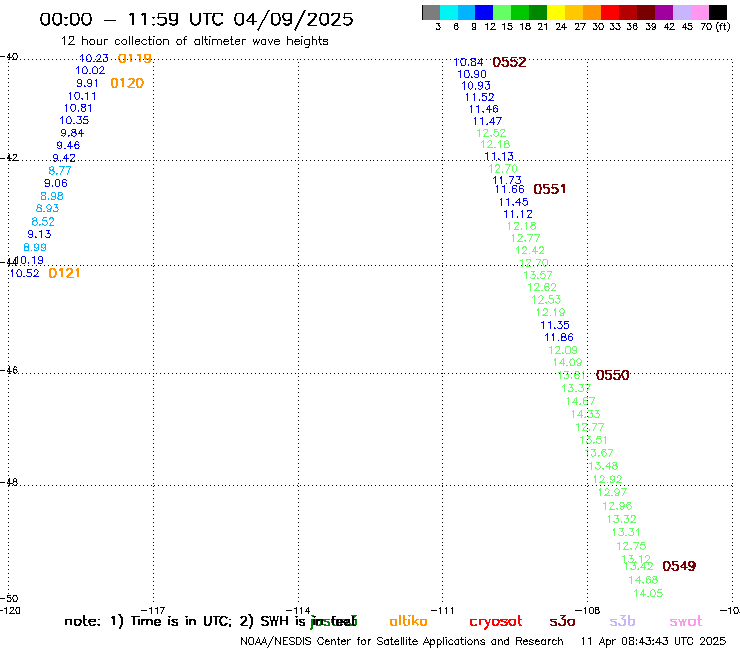Click the orange time marker 0119
The width and height of the screenshot is (740, 650).
pos(135,58)
